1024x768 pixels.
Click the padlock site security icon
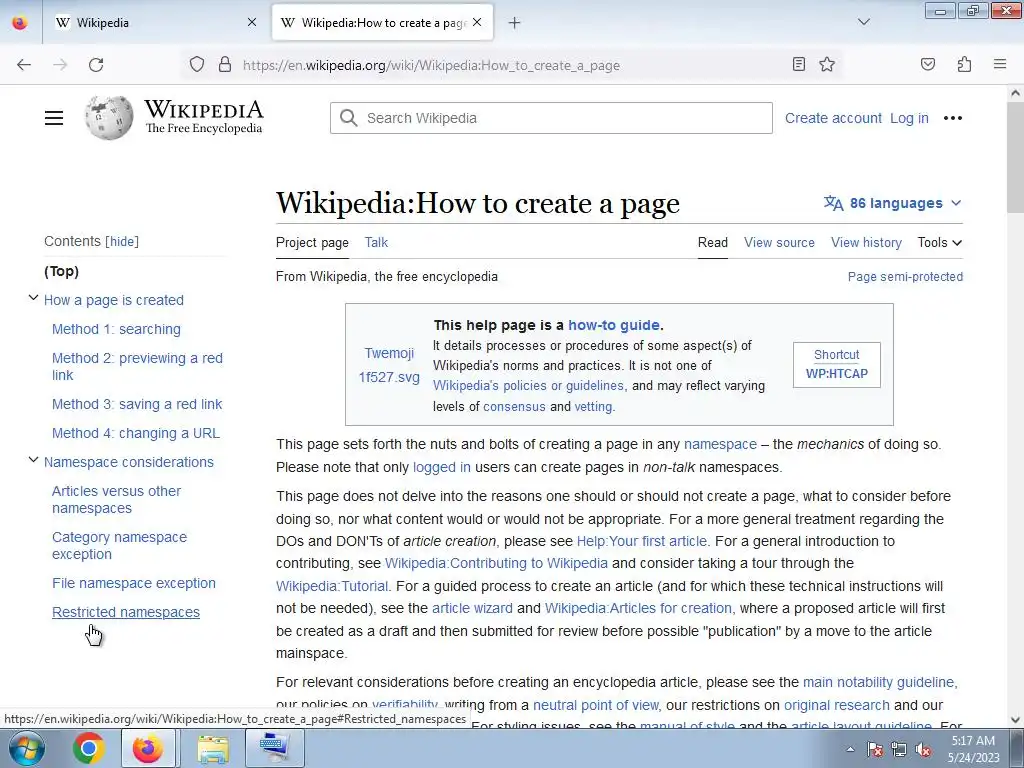click(x=225, y=65)
